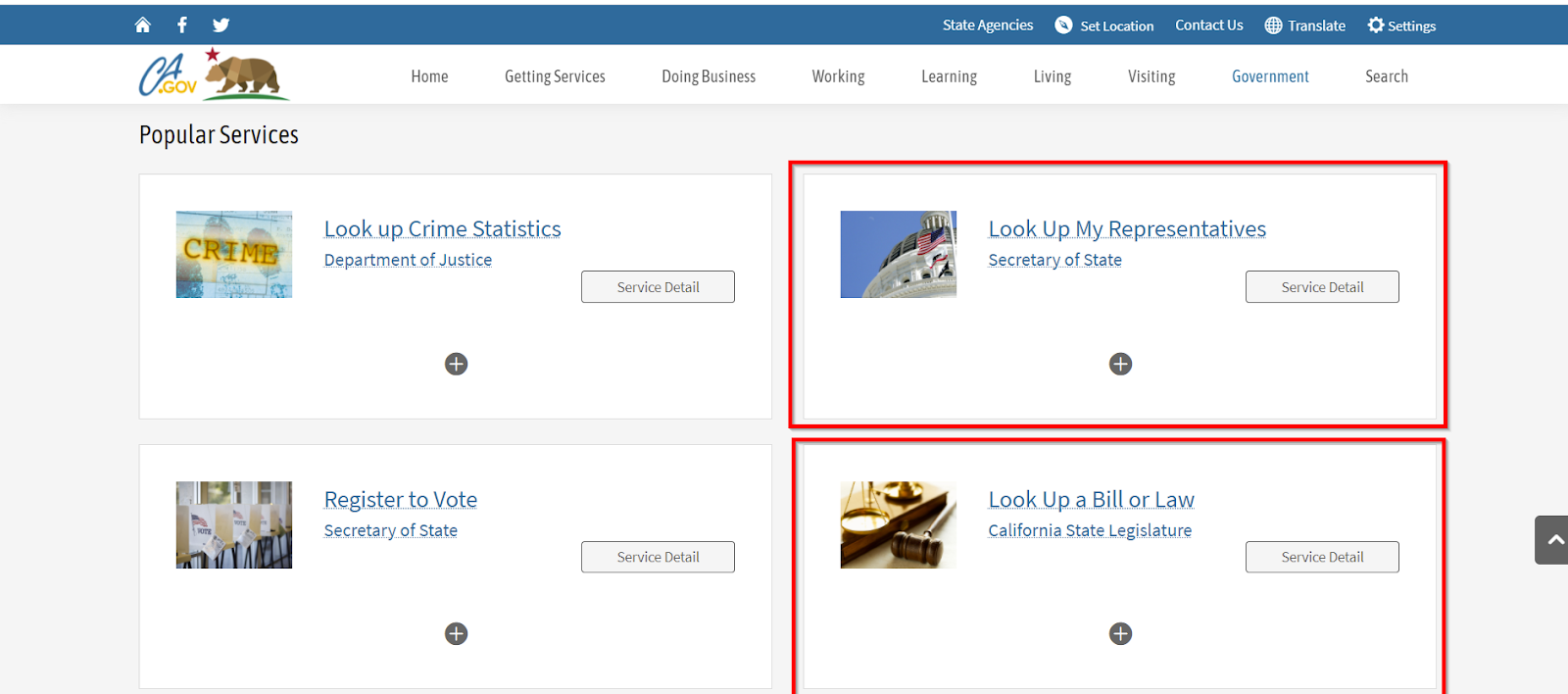
Task: Click the Set Location text link
Action: pyautogui.click(x=1117, y=26)
